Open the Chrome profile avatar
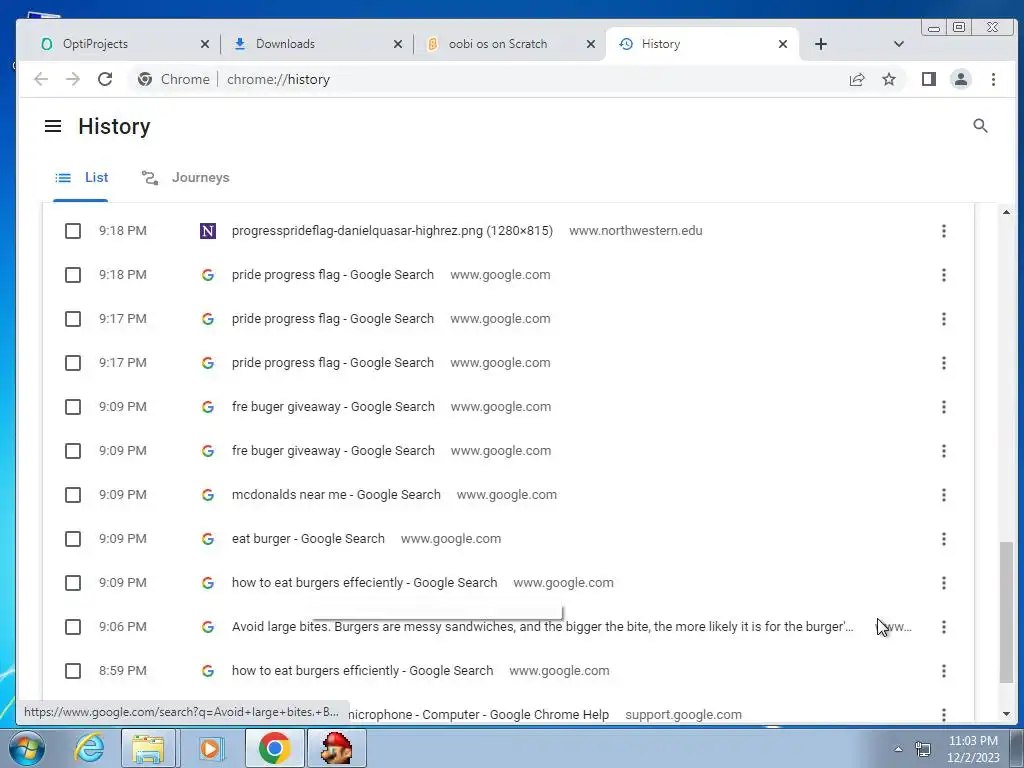The width and height of the screenshot is (1024, 768). pos(961,79)
